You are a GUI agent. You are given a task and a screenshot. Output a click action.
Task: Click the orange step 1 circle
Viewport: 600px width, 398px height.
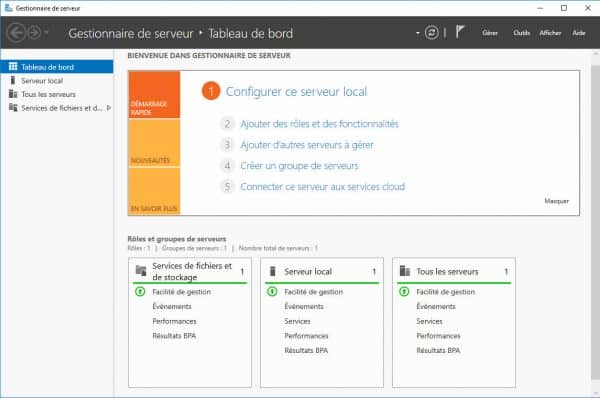coord(211,91)
